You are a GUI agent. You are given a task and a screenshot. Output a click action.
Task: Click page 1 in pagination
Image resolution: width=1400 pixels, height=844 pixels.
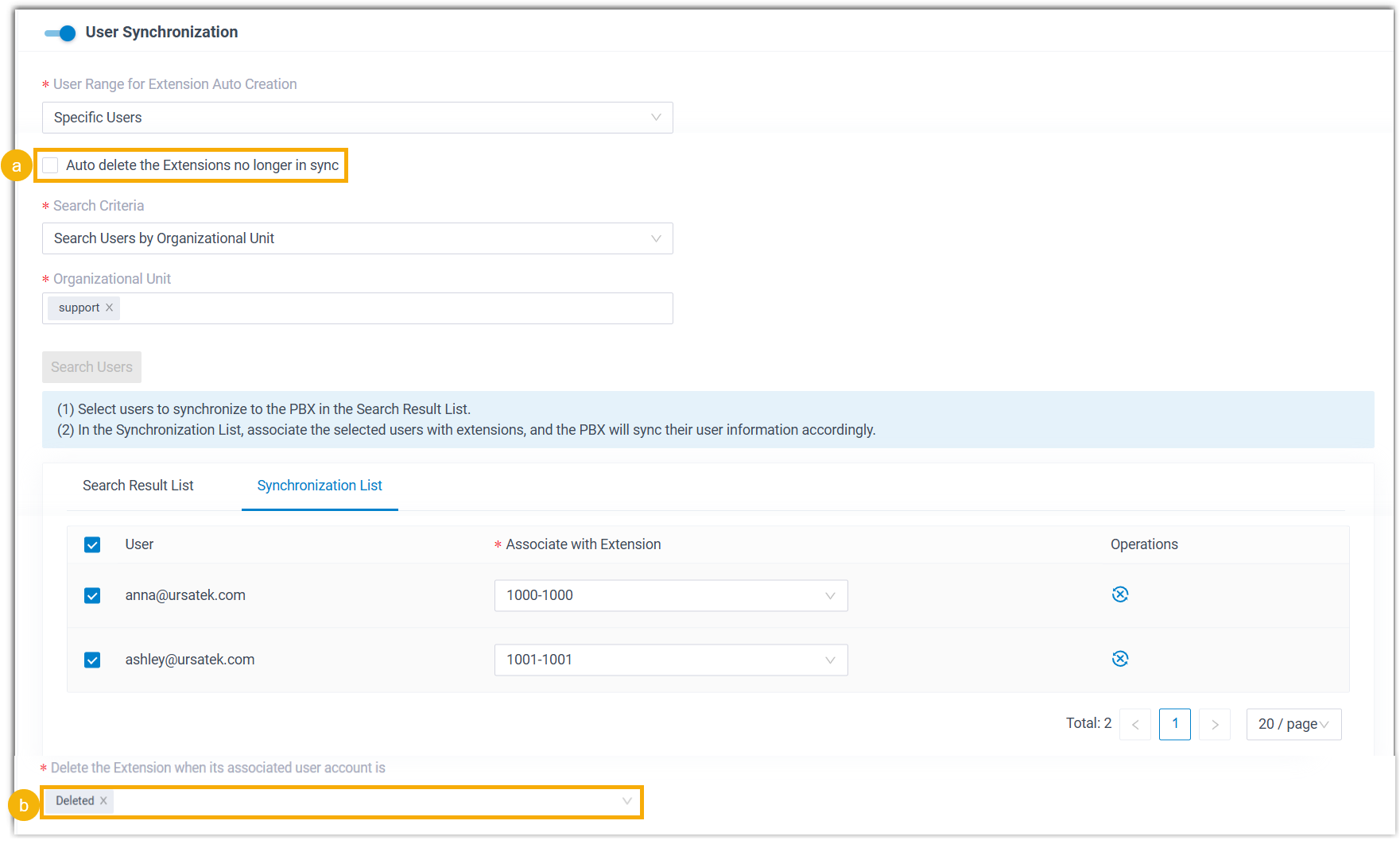tap(1174, 724)
